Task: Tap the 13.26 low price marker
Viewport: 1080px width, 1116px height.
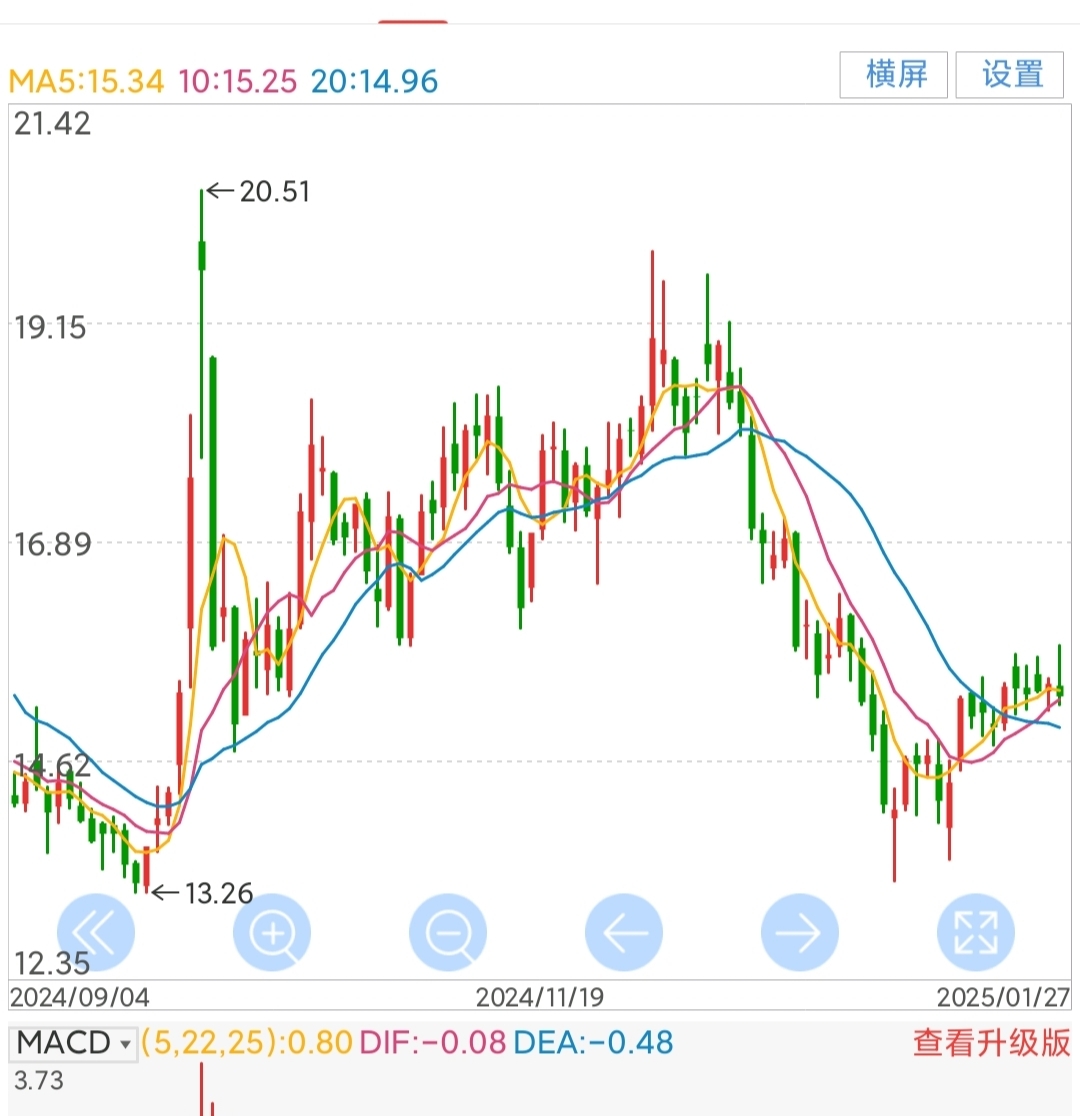Action: click(203, 893)
